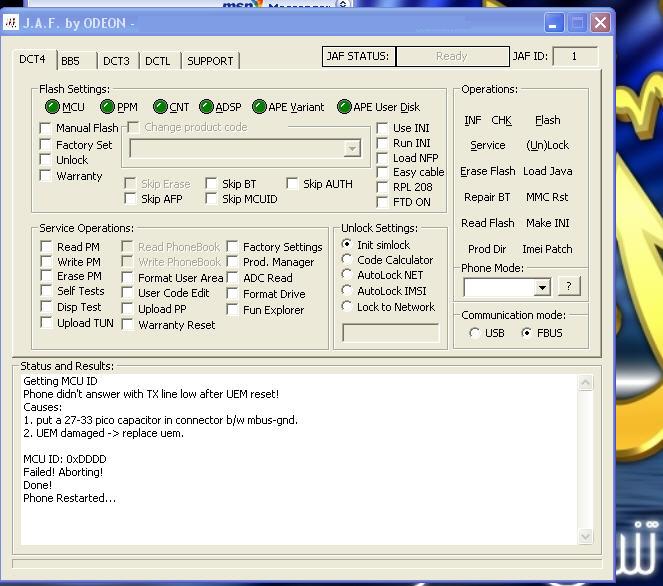Tick the RPL 208 checkbox
This screenshot has width=663, height=586.
click(x=382, y=187)
